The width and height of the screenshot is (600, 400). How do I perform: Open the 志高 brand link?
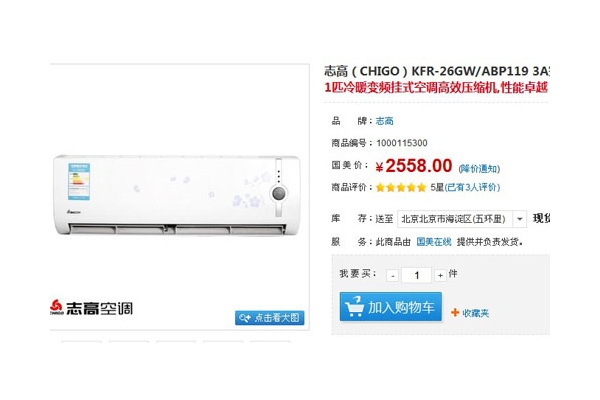pyautogui.click(x=384, y=121)
